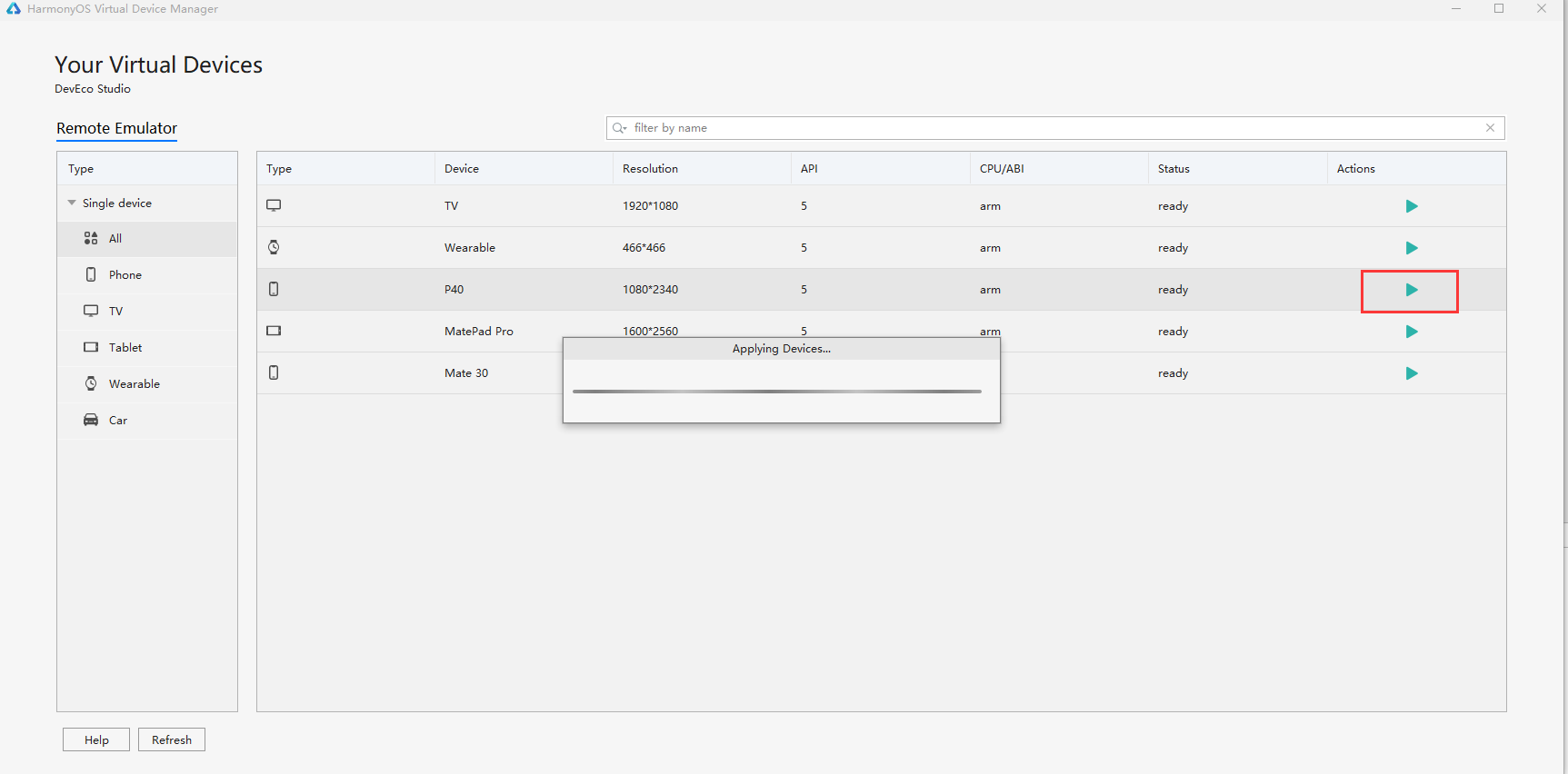
Task: Select the Mate 30 device name
Action: pos(466,373)
